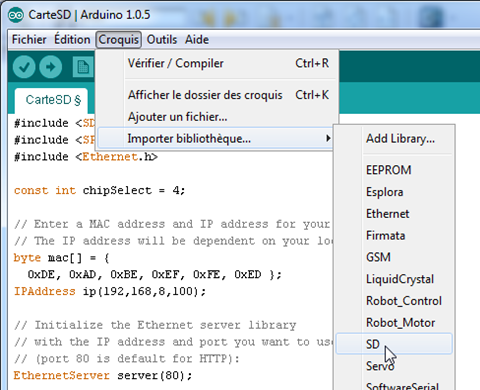Import the highlighted SD library
This screenshot has height=390, width=480.
[394, 344]
